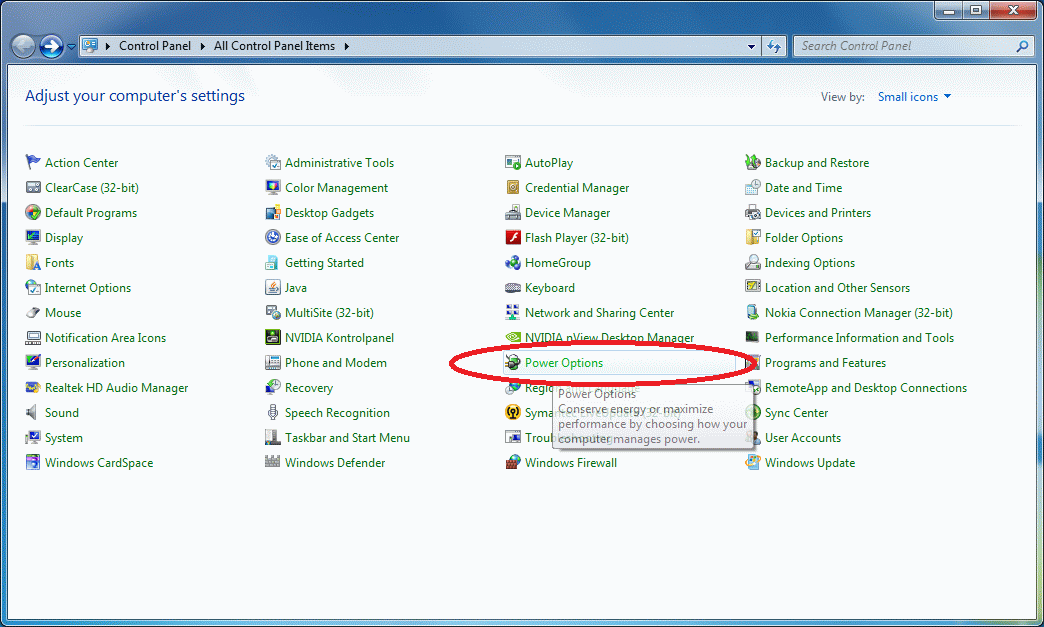Screen dimensions: 1044x627
Task: Open the Keyboard link
Action: point(550,288)
